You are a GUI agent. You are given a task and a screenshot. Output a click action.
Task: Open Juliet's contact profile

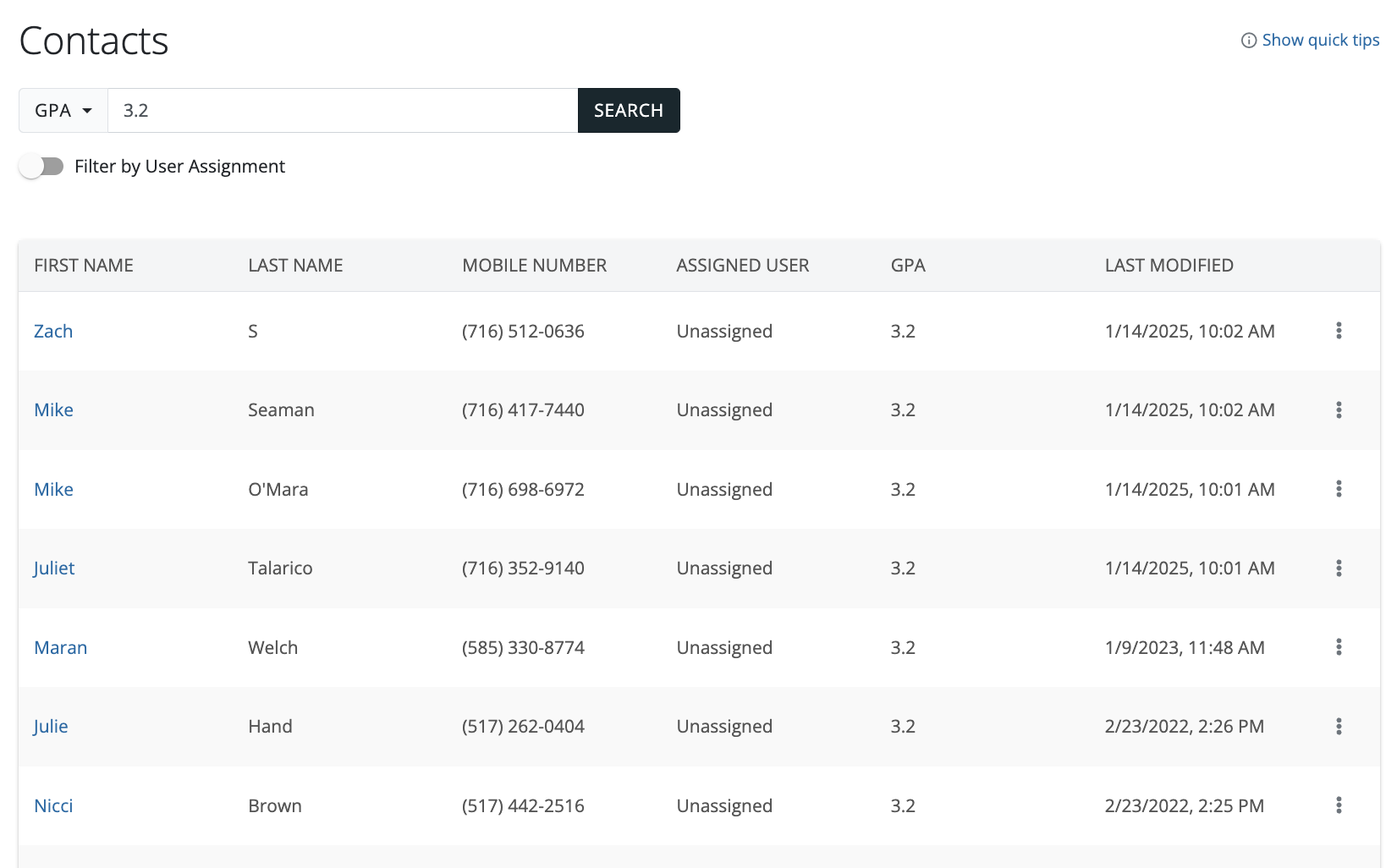[x=54, y=569]
